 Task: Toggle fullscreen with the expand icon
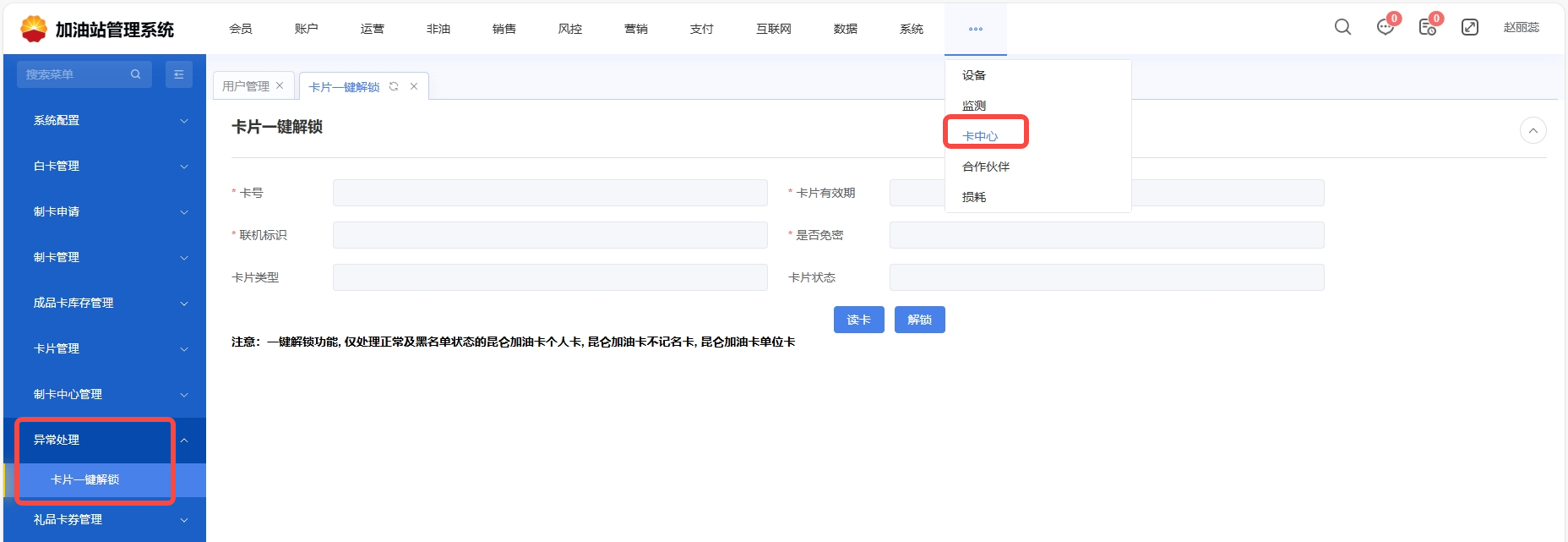1470,27
